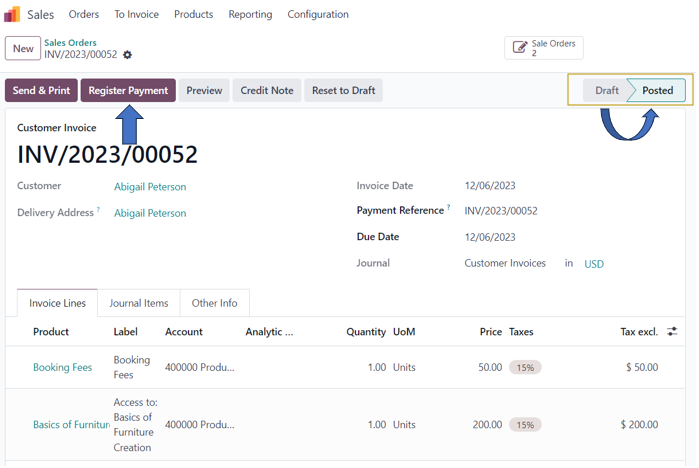This screenshot has height=468, width=699.
Task: Switch to the Journal Items tab
Action: click(x=139, y=303)
